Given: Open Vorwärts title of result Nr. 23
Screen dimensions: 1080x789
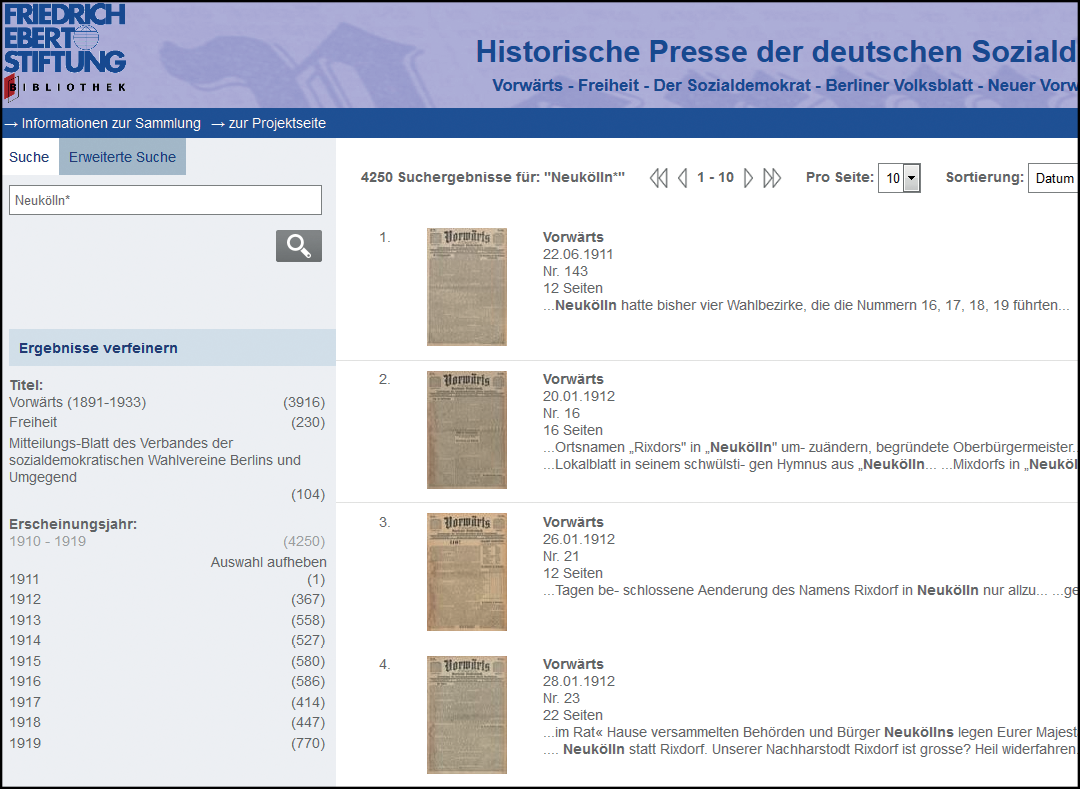Looking at the screenshot, I should (x=573, y=664).
